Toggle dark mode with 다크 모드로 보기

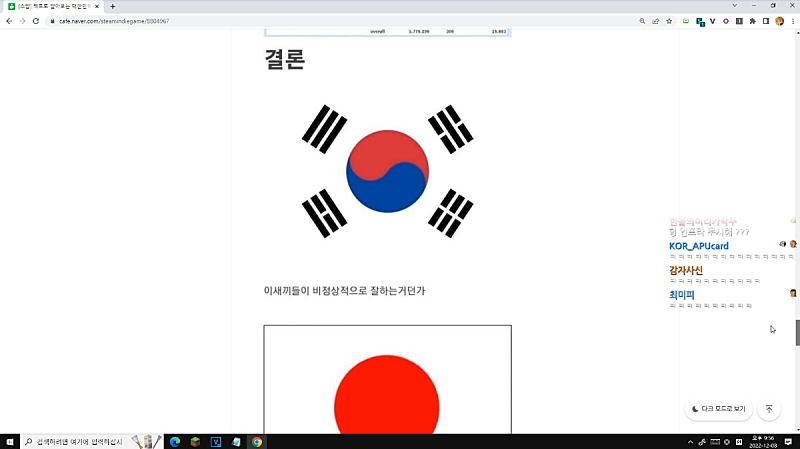[718, 409]
